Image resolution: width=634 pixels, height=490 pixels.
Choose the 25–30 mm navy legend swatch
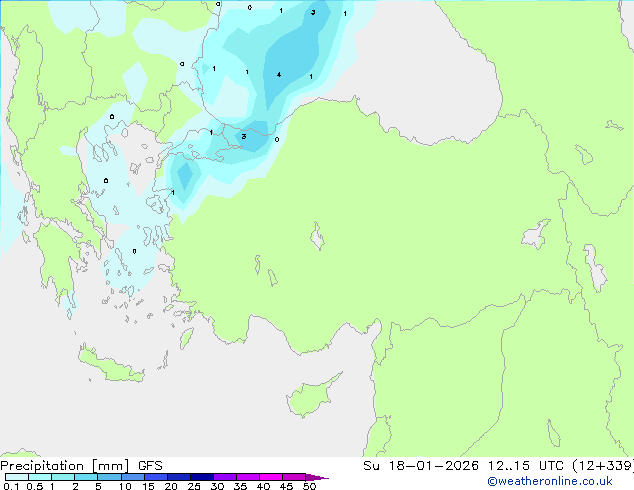[x=202, y=477]
